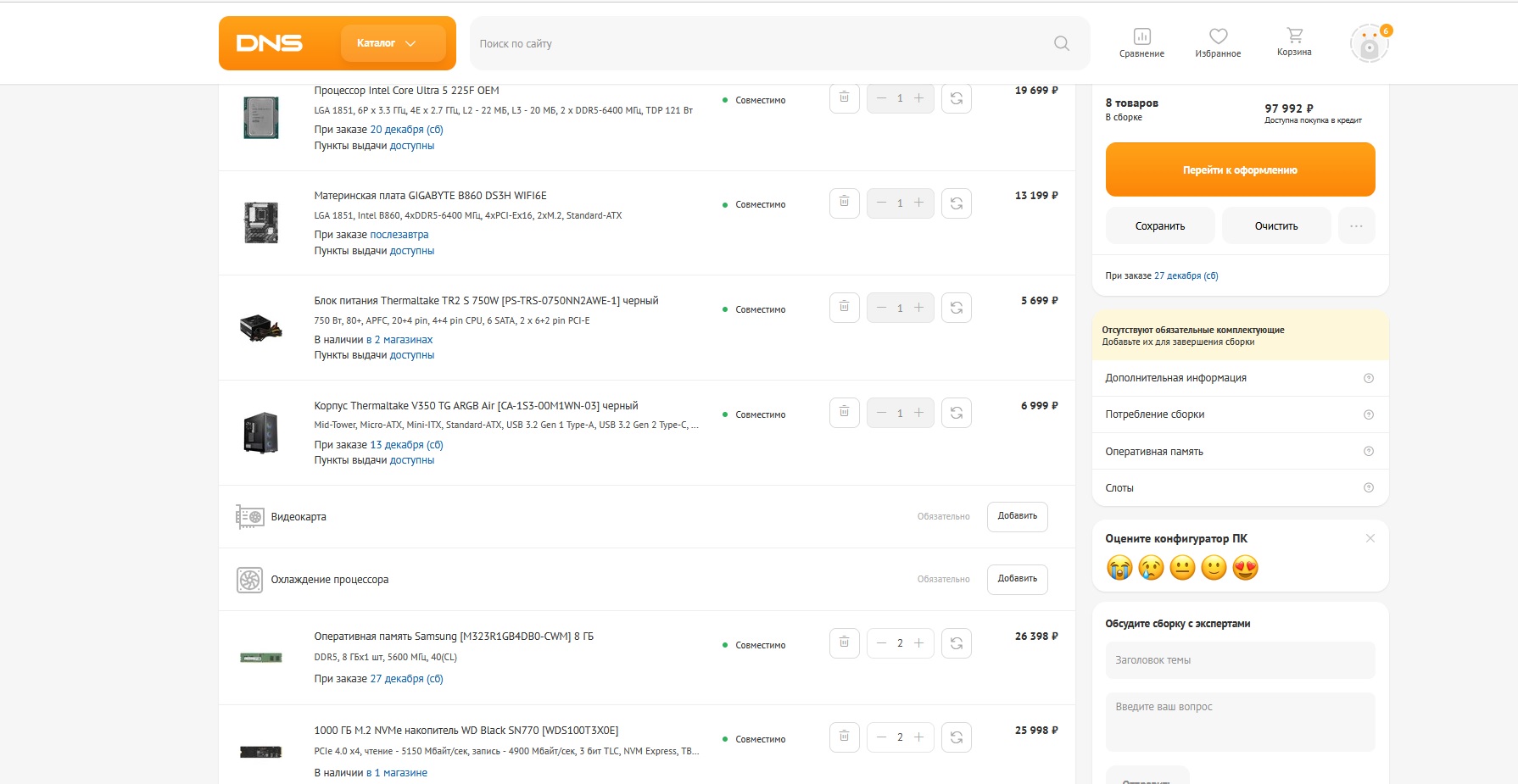
Task: Add a Видеокарта via Добавить button
Action: coord(1017,516)
